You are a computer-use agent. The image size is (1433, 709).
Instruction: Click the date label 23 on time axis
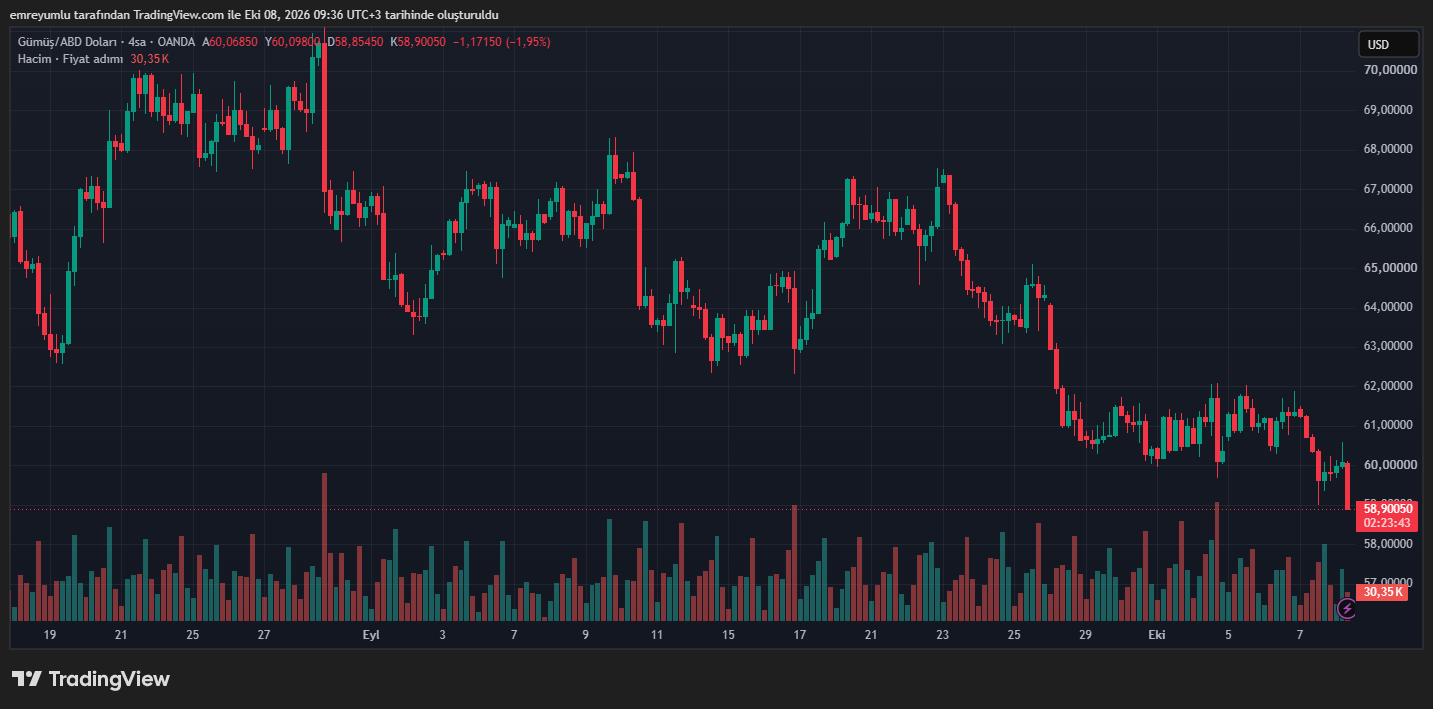942,635
